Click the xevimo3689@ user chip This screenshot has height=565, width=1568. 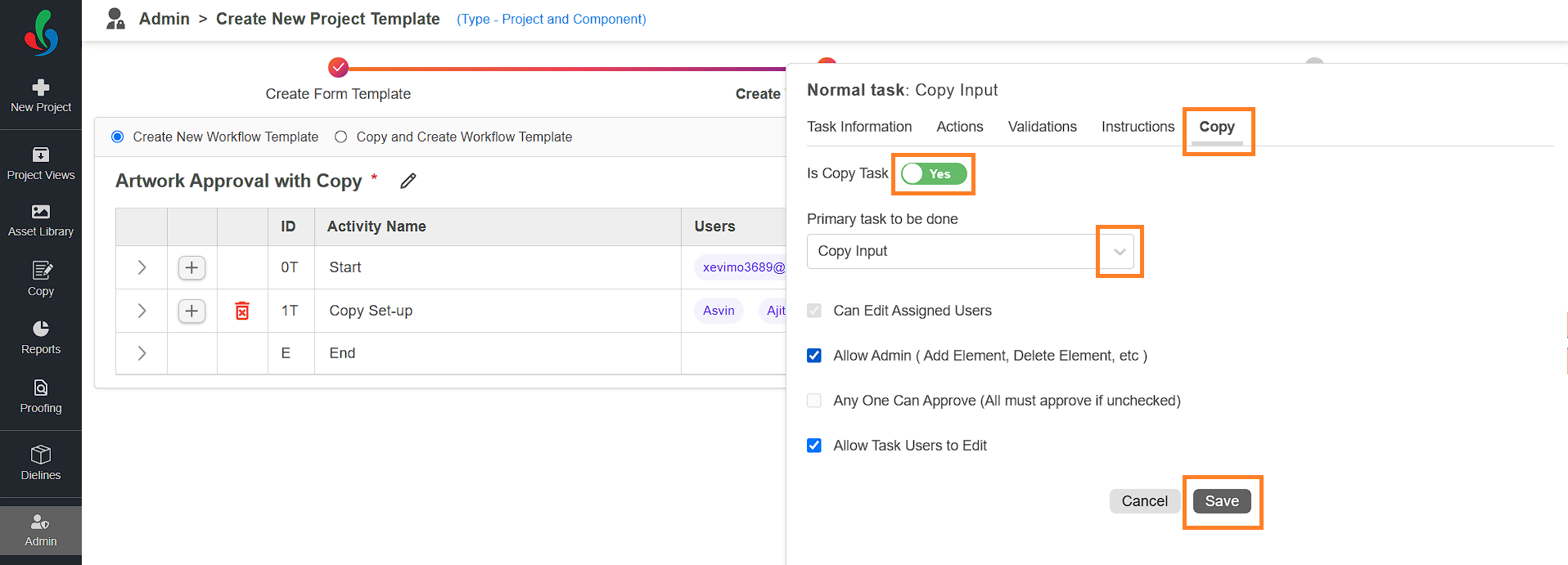741,267
